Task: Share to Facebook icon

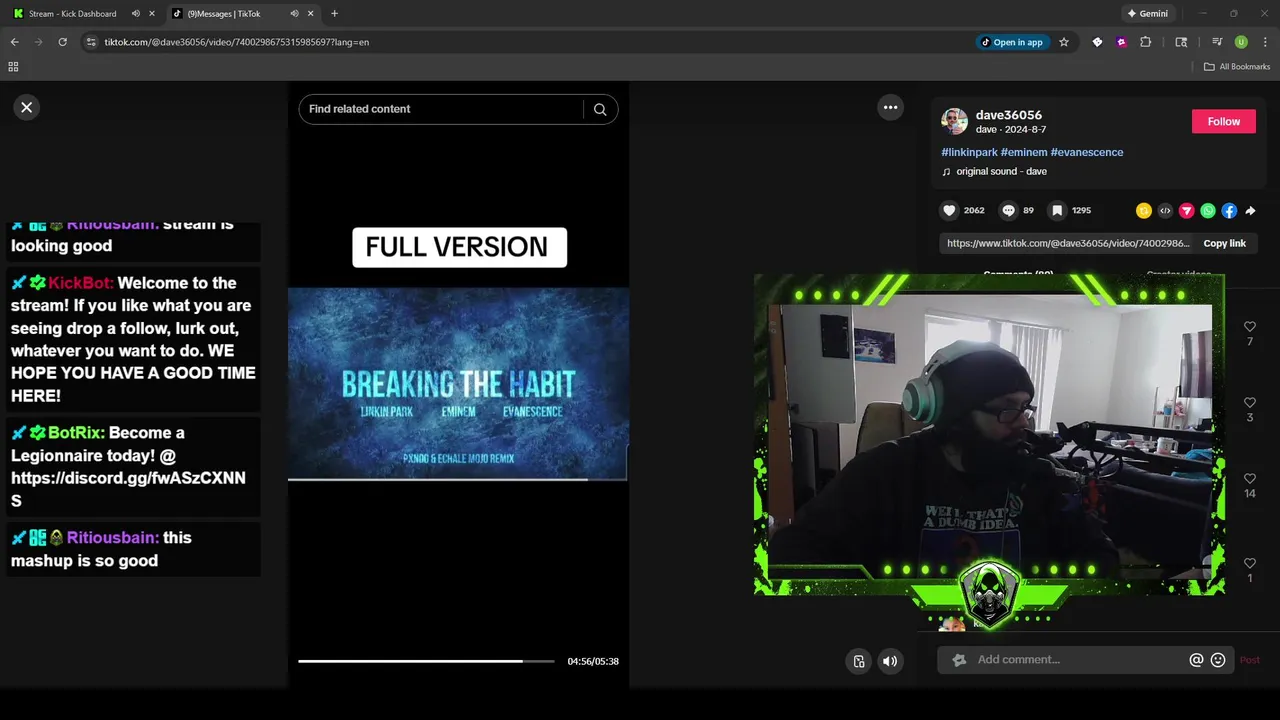Action: click(1229, 210)
